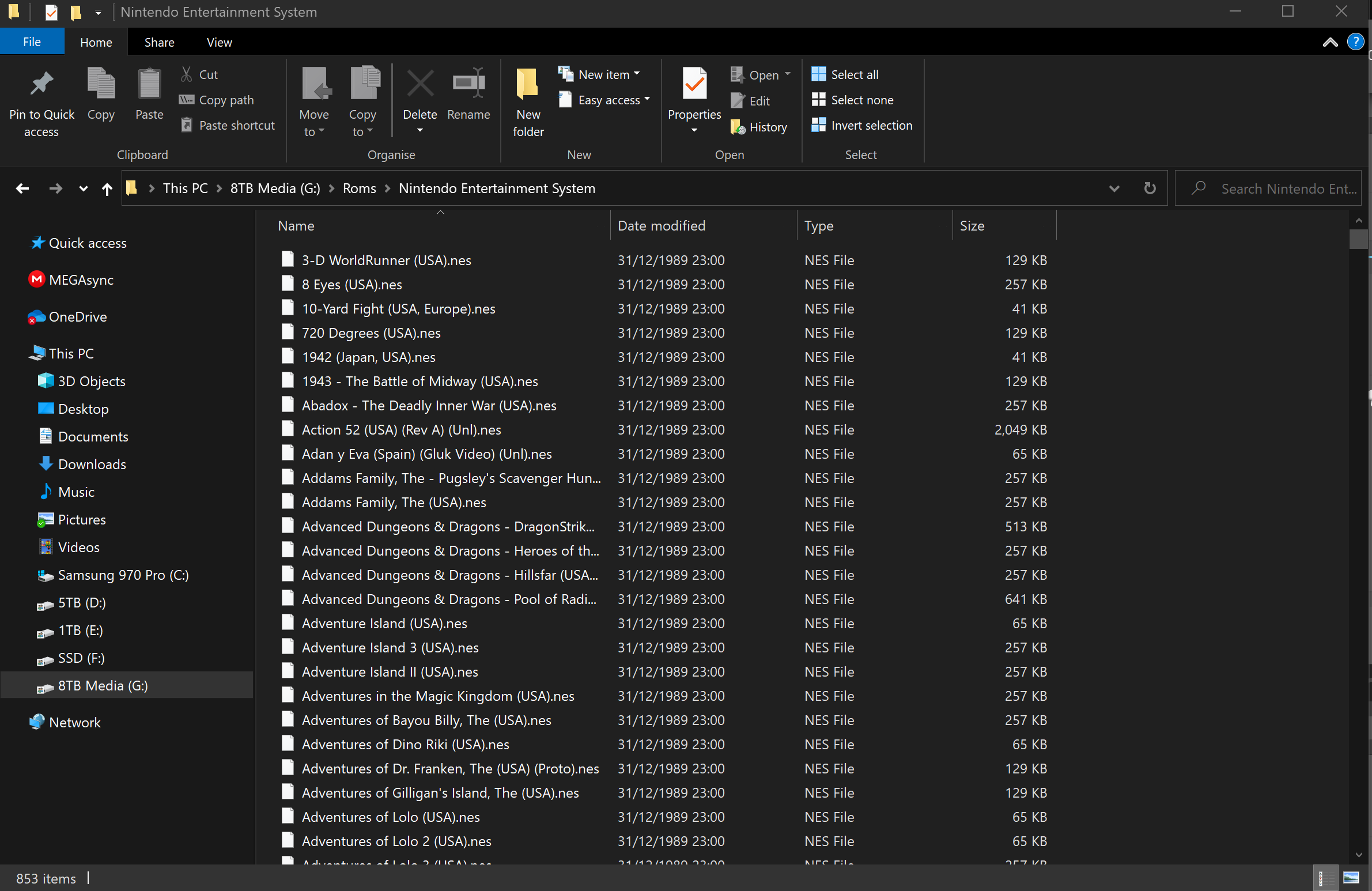Select Network in navigation pane
This screenshot has width=1372, height=891.
coord(65,723)
